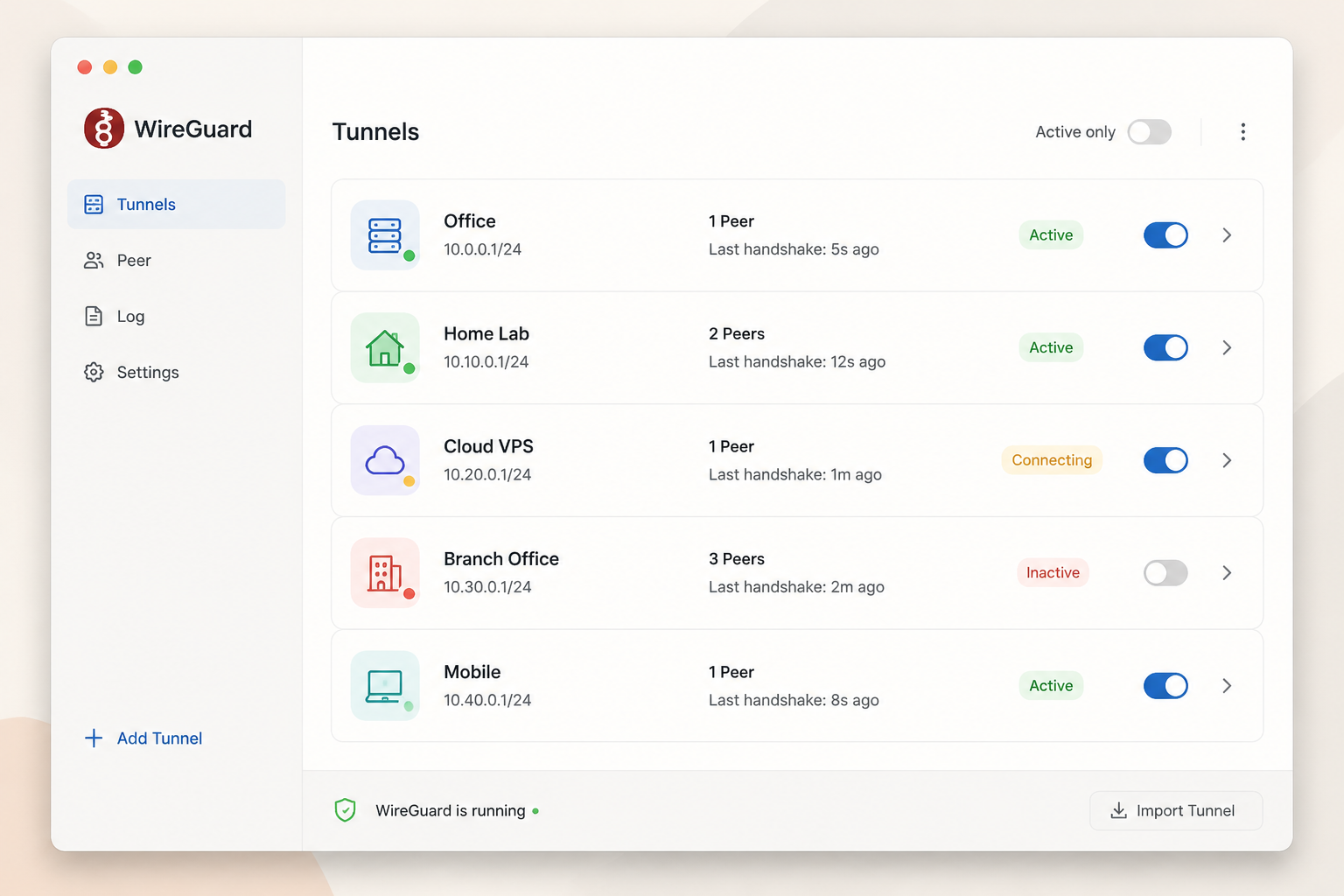
Task: Open the Settings section
Action: (176, 373)
